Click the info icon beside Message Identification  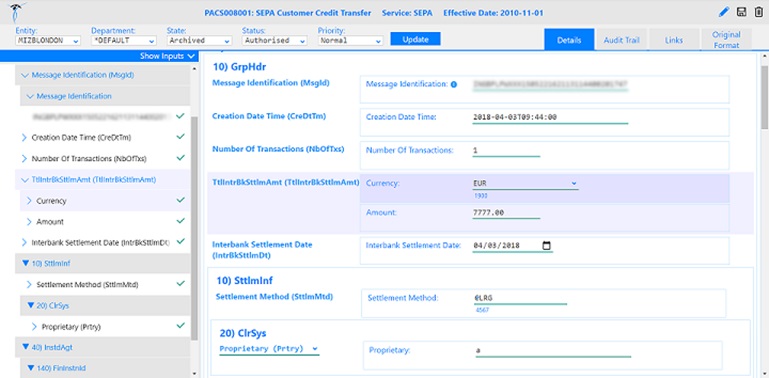click(454, 84)
